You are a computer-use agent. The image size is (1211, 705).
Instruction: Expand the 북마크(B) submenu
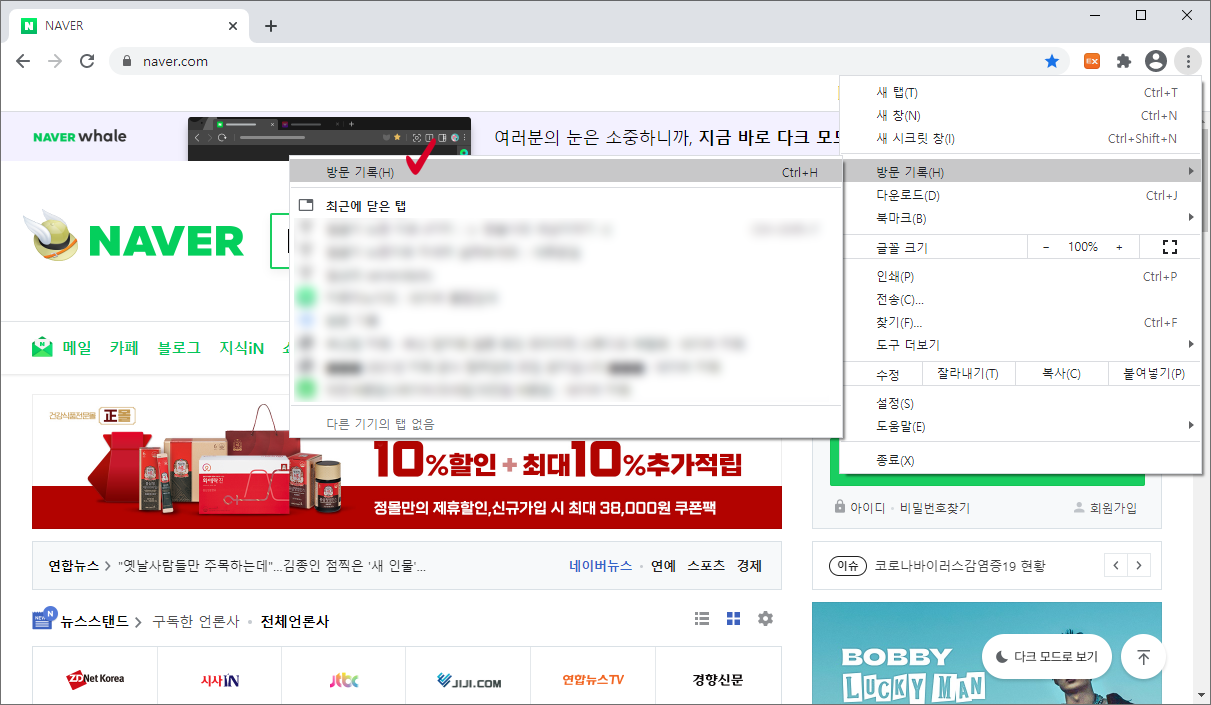(x=1021, y=218)
